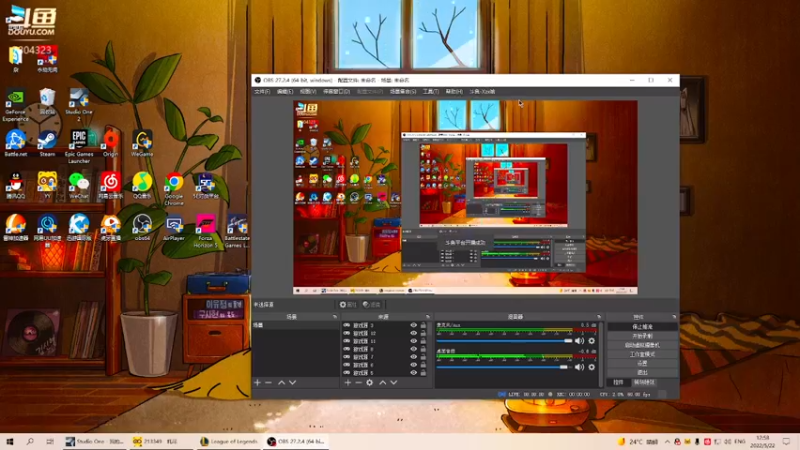Image resolution: width=800 pixels, height=450 pixels.
Task: Remove selected scene with minus icon
Action: (268, 382)
